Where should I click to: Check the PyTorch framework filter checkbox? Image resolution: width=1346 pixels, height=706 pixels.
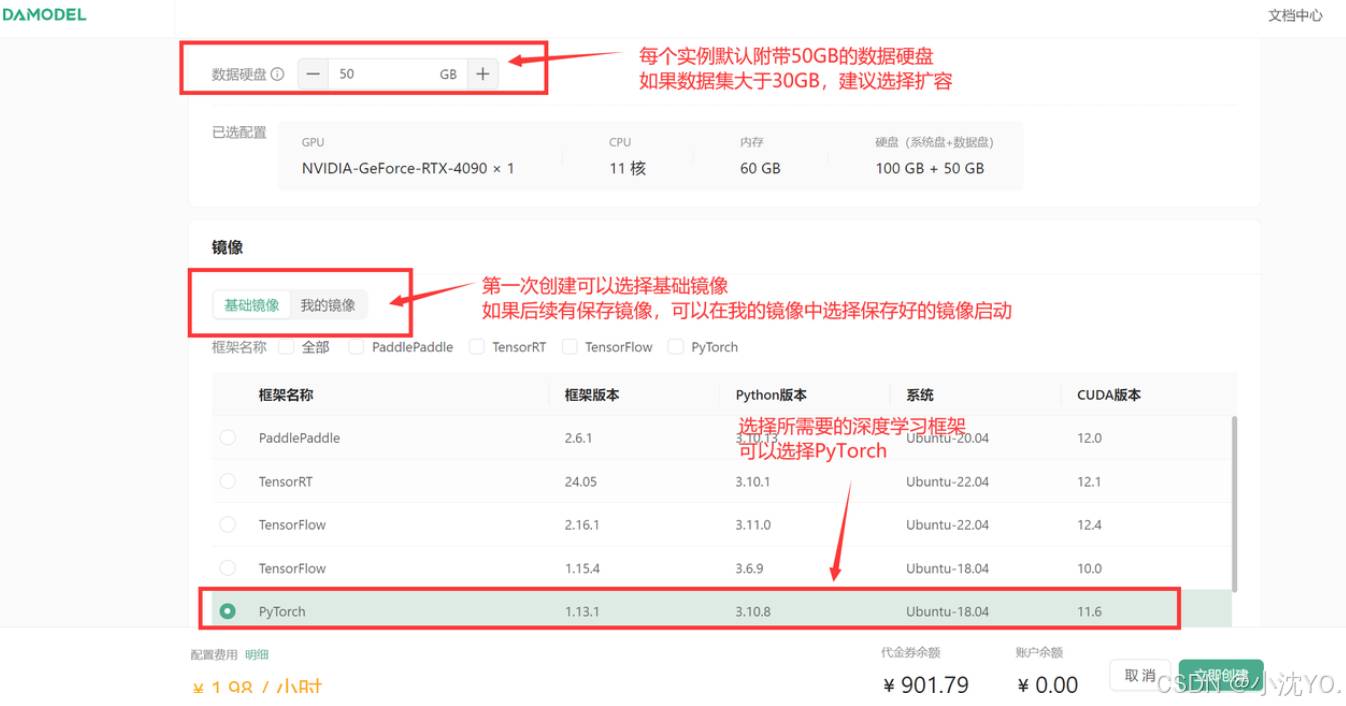point(676,347)
